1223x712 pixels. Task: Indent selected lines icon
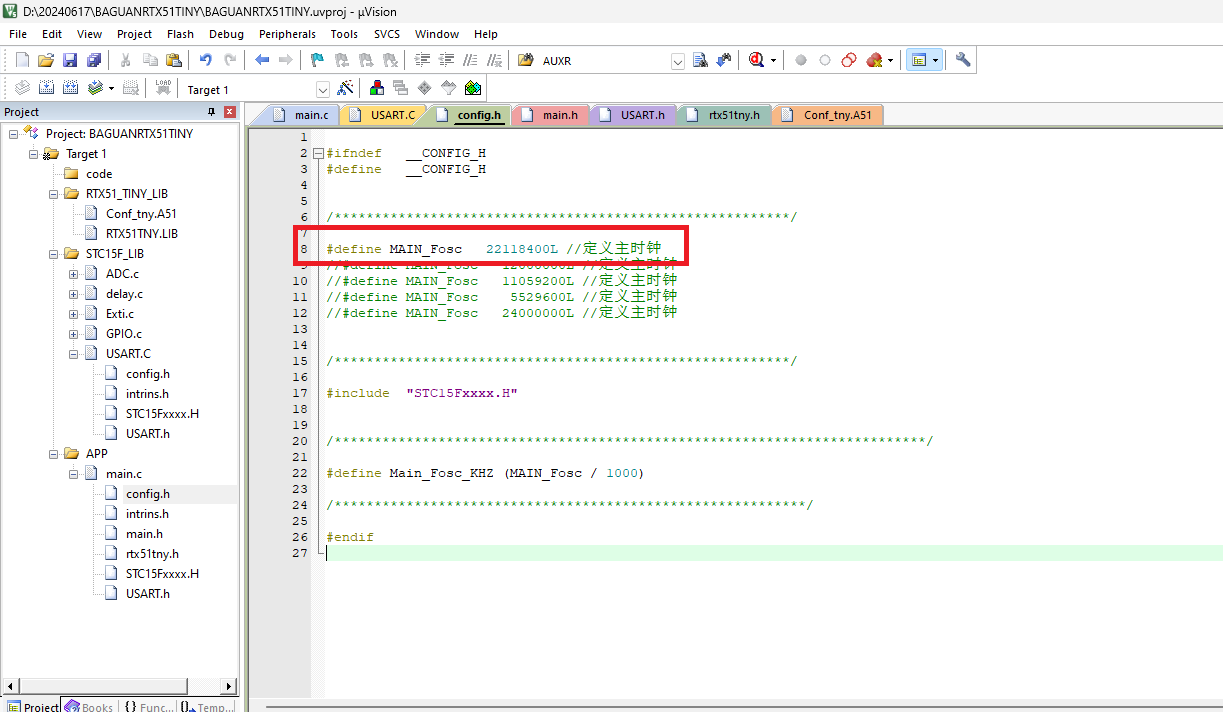click(423, 60)
